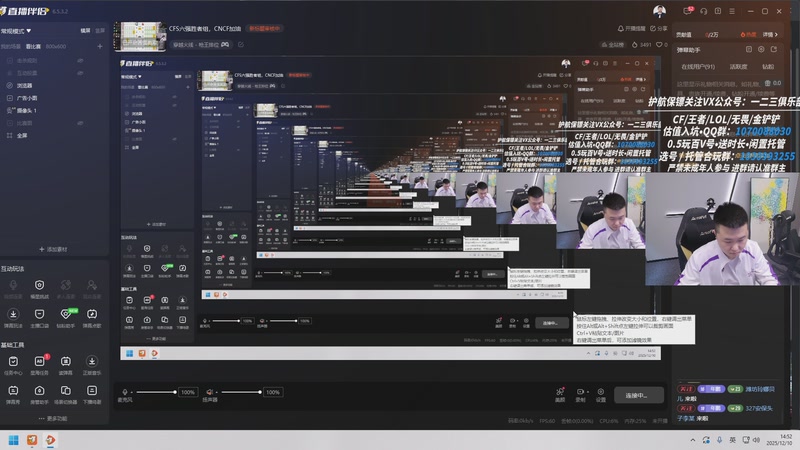Edit the stream title pencil icon
This screenshot has height=450, width=800.
coord(241,44)
